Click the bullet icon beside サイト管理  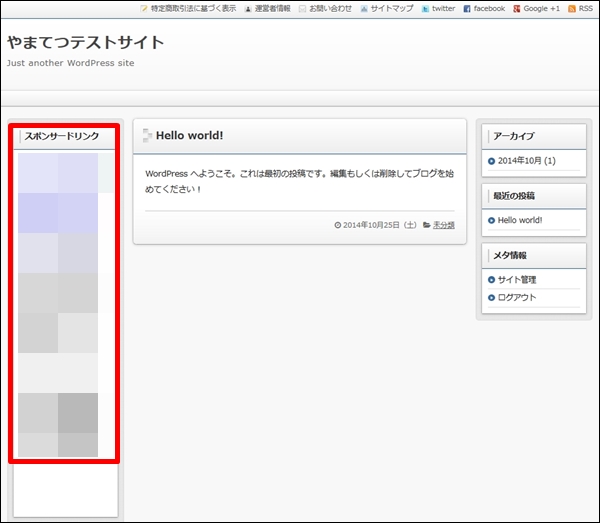[x=491, y=280]
